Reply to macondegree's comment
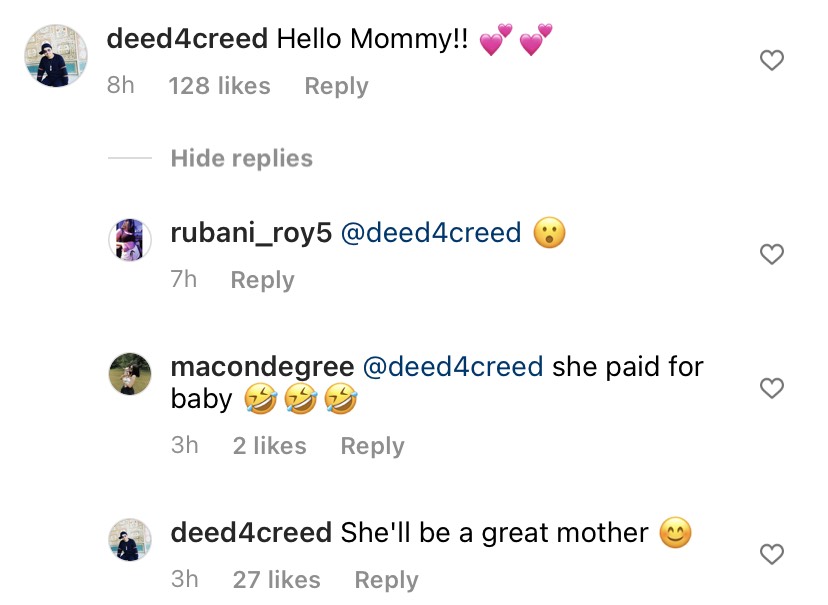The width and height of the screenshot is (828, 605). pyautogui.click(x=372, y=446)
